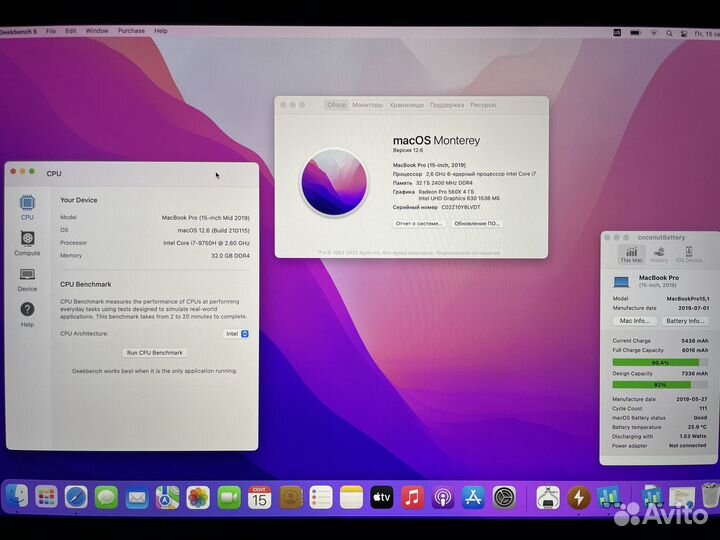This screenshot has height=540, width=720.
Task: Click the 82% design capacity bar
Action: [660, 385]
